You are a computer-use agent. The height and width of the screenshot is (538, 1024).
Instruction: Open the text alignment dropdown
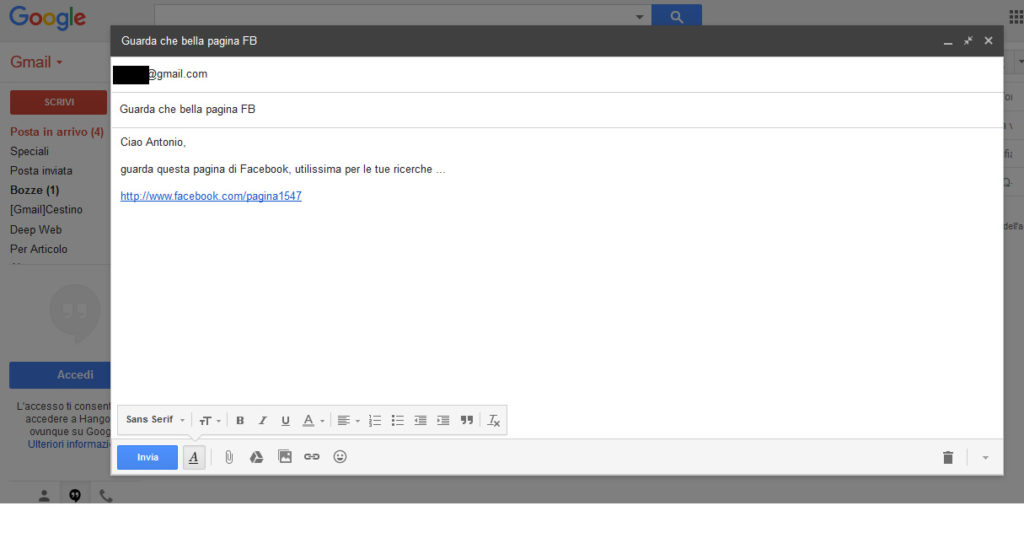tap(348, 420)
